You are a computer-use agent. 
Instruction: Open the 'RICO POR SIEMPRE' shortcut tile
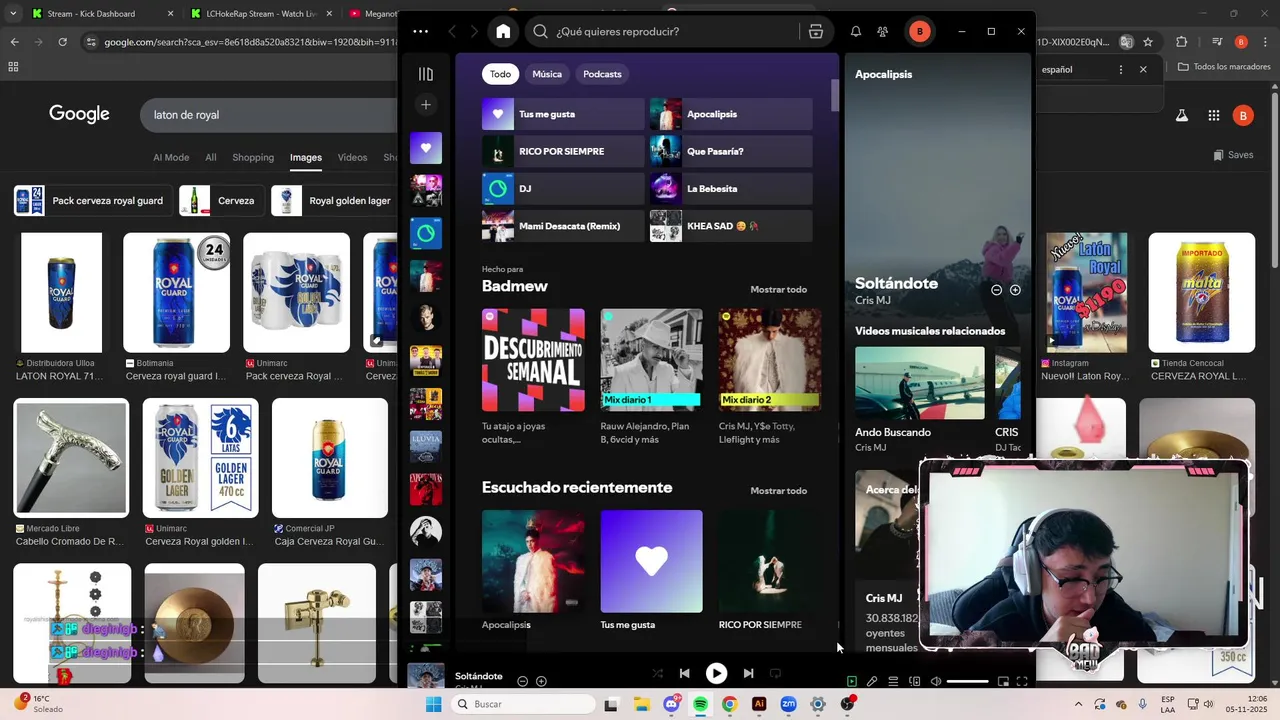point(563,151)
